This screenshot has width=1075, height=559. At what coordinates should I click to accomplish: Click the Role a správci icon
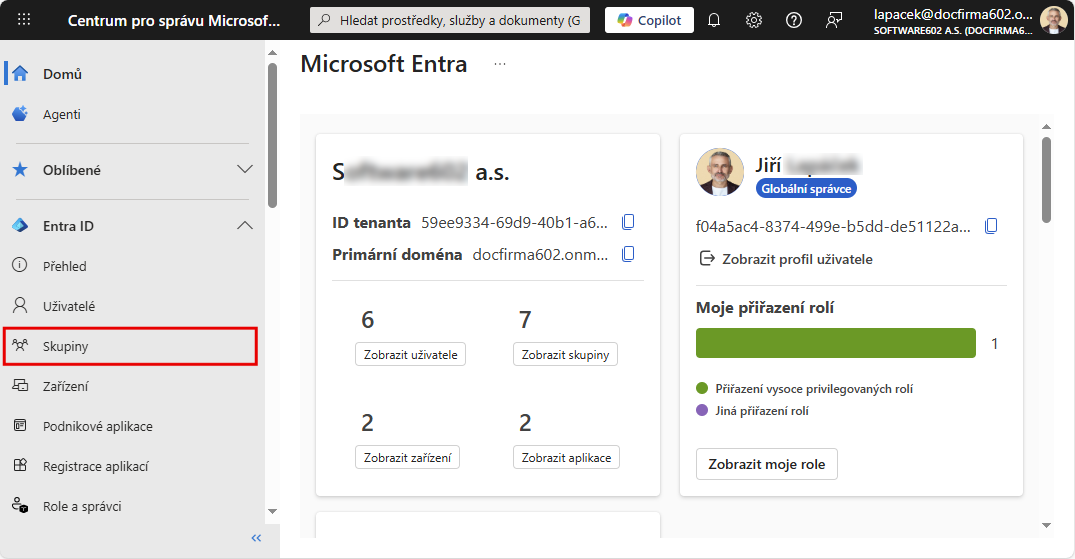pyautogui.click(x=20, y=506)
